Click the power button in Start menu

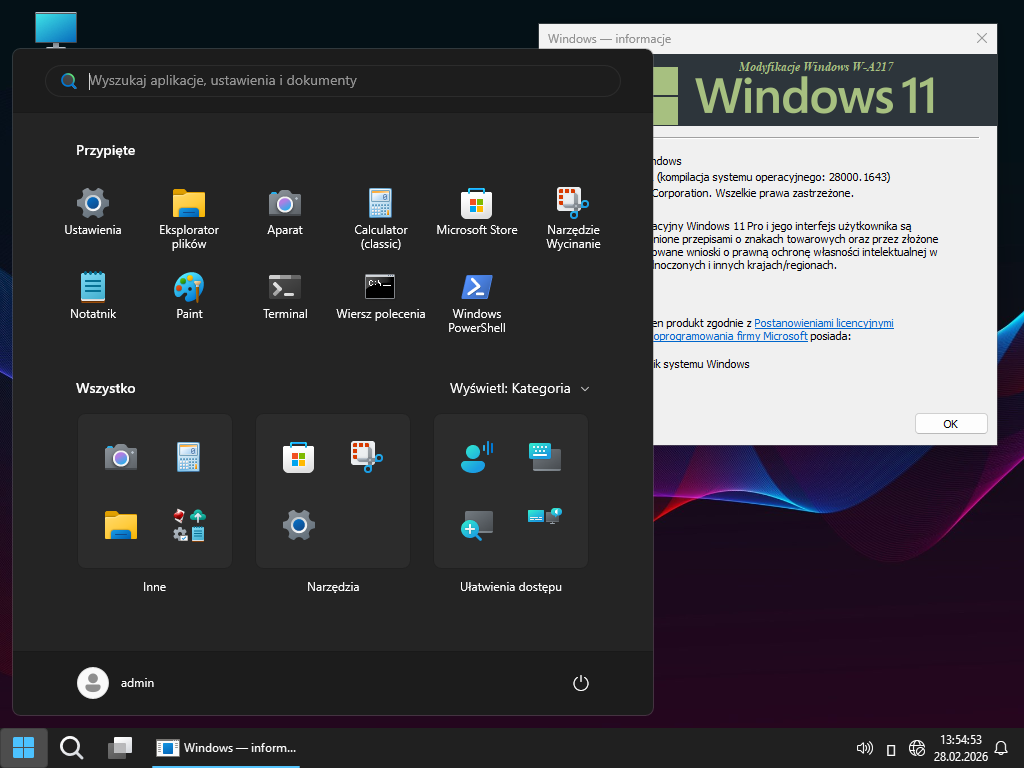click(x=580, y=683)
